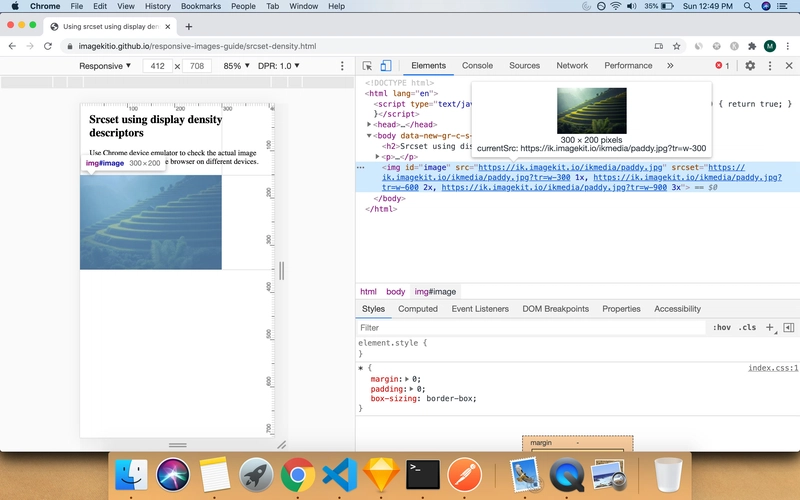
Task: Open the 85% zoom dropdown
Action: coord(237,66)
